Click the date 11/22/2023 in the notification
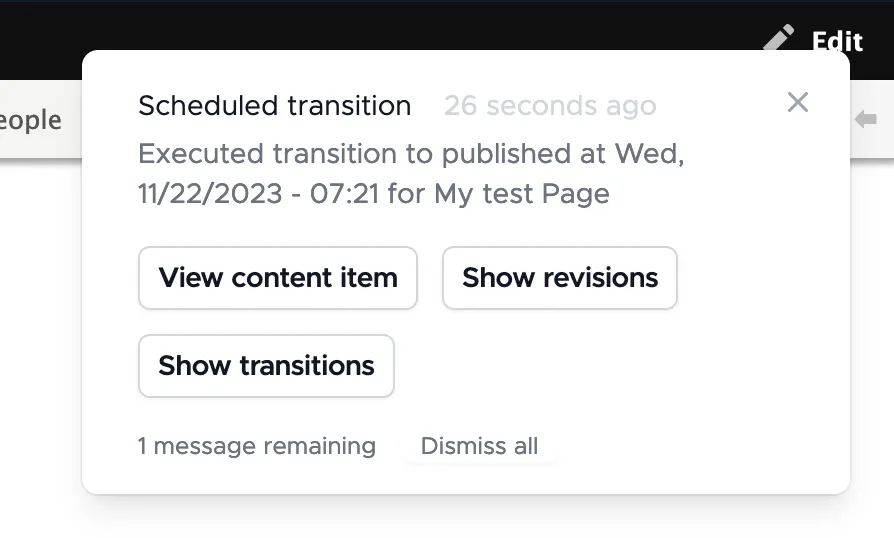This screenshot has width=894, height=538. point(210,194)
